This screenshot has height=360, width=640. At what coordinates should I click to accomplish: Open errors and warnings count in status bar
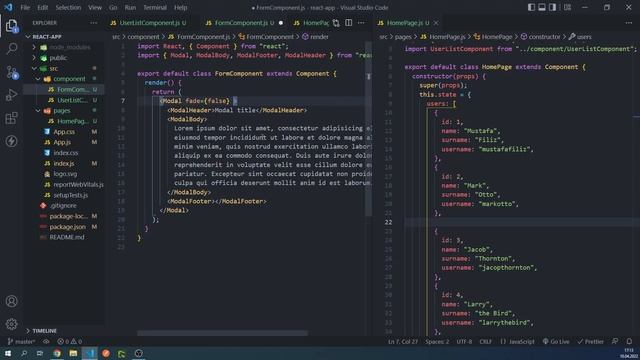pyautogui.click(x=70, y=342)
